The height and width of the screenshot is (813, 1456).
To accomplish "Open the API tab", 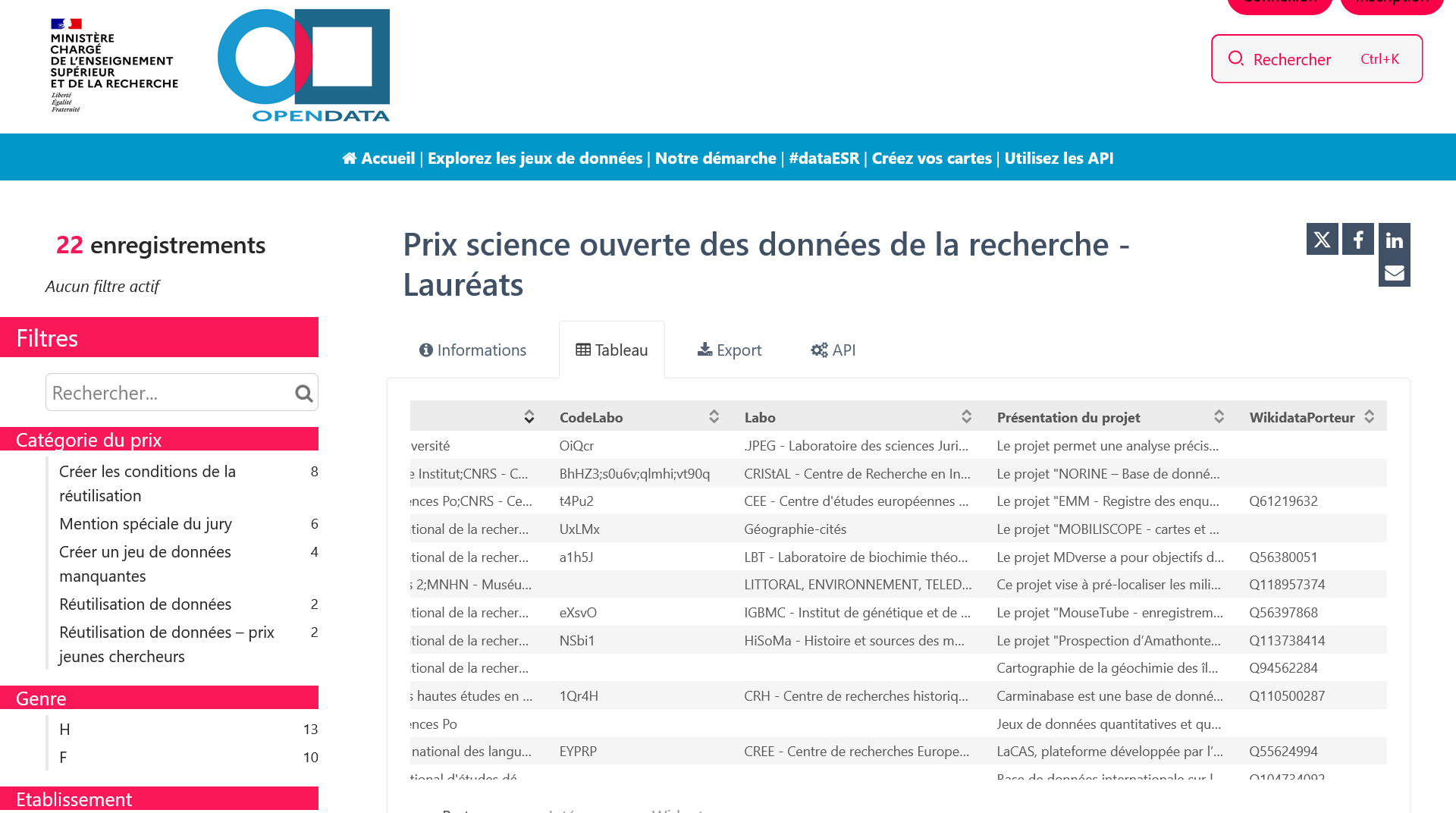I will tap(833, 350).
